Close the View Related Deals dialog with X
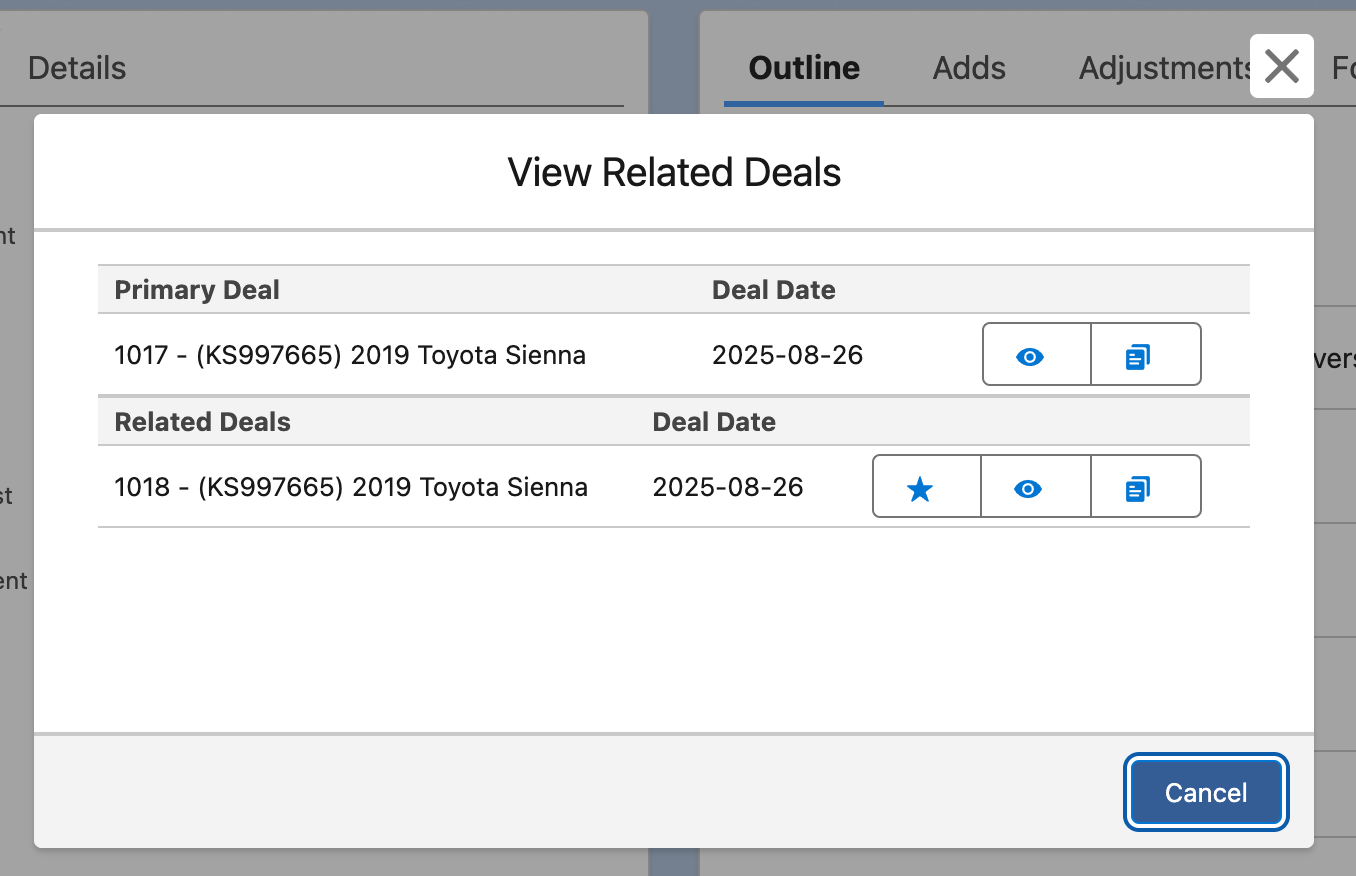This screenshot has height=876, width=1356. (1282, 66)
